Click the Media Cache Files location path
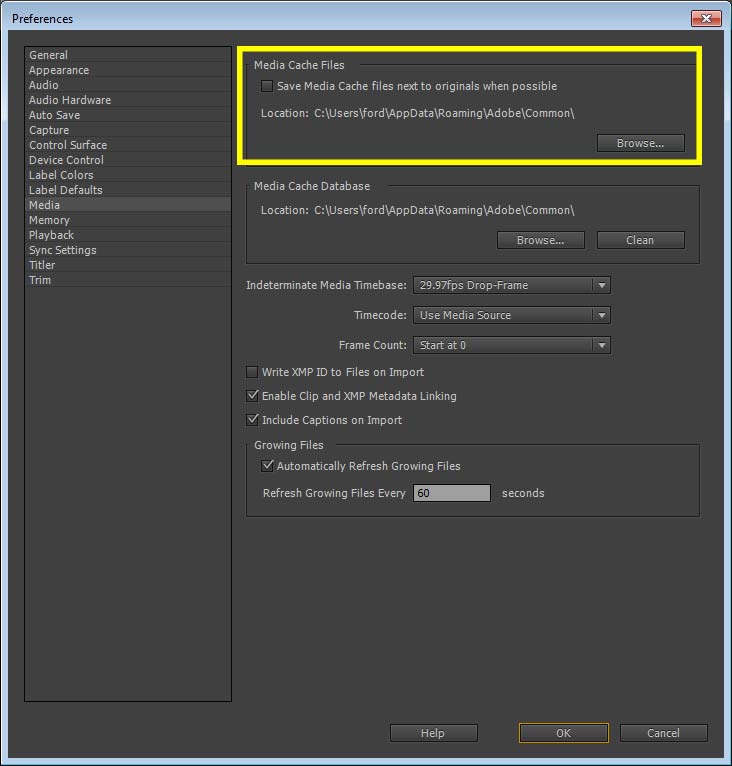Viewport: 732px width, 766px height. tap(444, 113)
